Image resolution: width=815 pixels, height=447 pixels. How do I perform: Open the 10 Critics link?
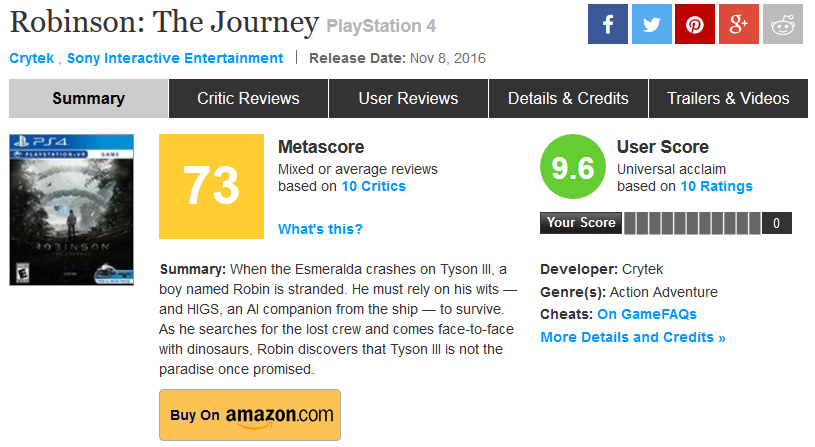374,186
